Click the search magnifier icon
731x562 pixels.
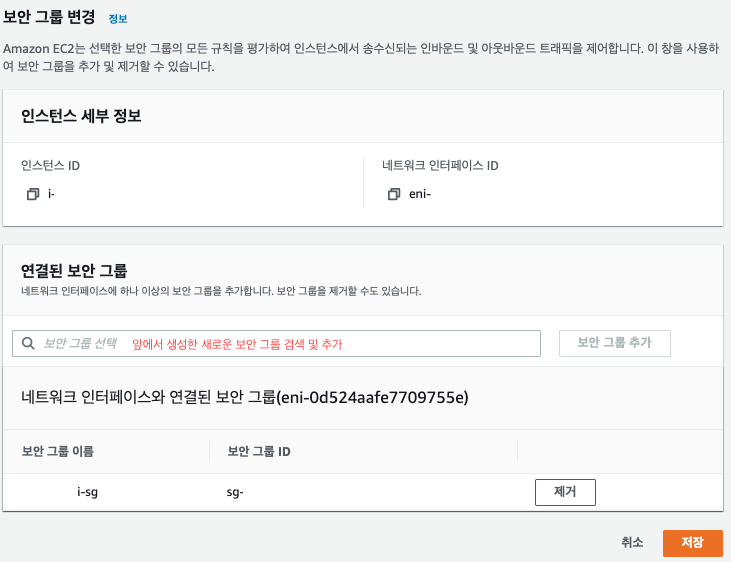click(28, 343)
